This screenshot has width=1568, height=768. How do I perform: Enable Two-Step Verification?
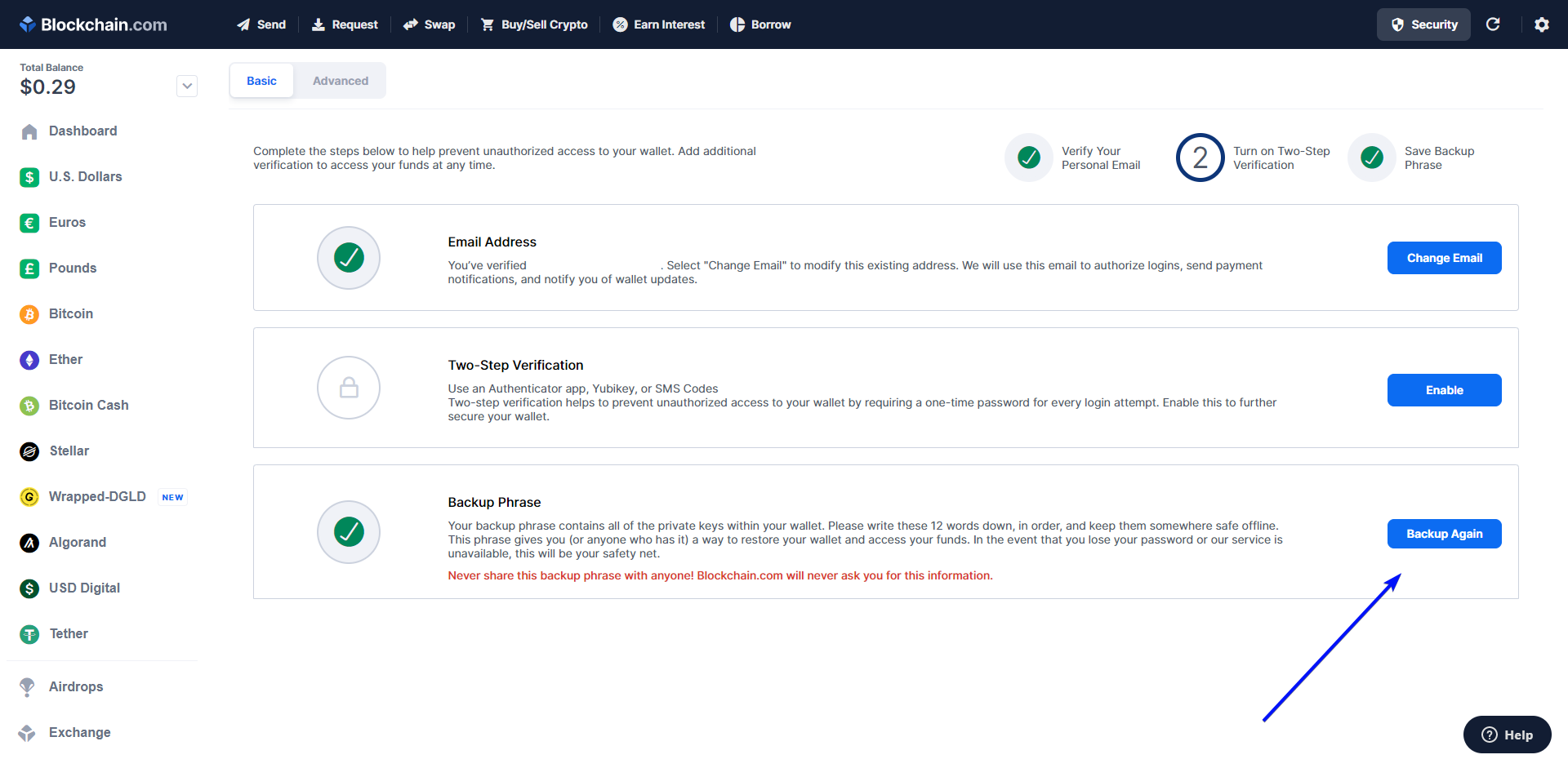click(1444, 390)
